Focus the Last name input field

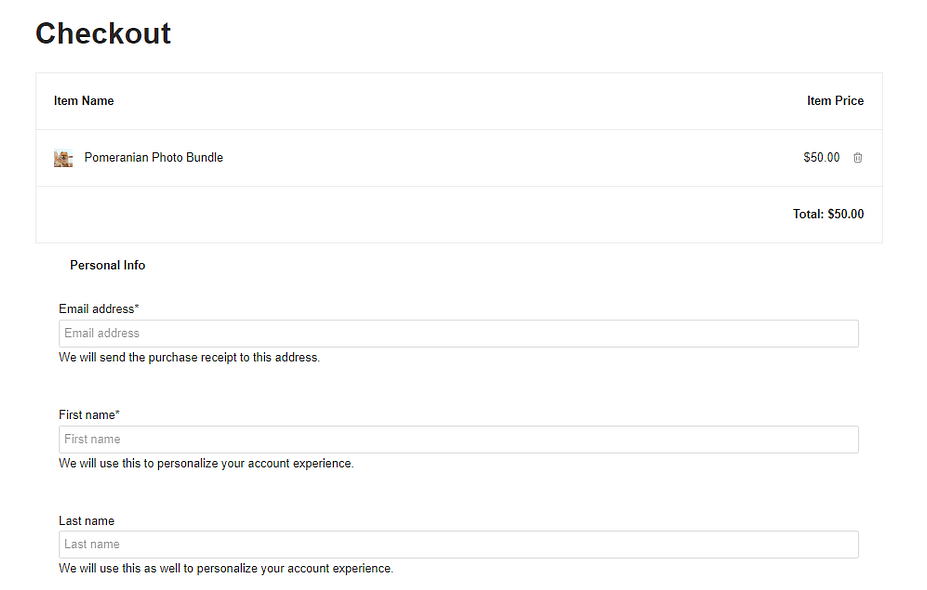(x=459, y=544)
